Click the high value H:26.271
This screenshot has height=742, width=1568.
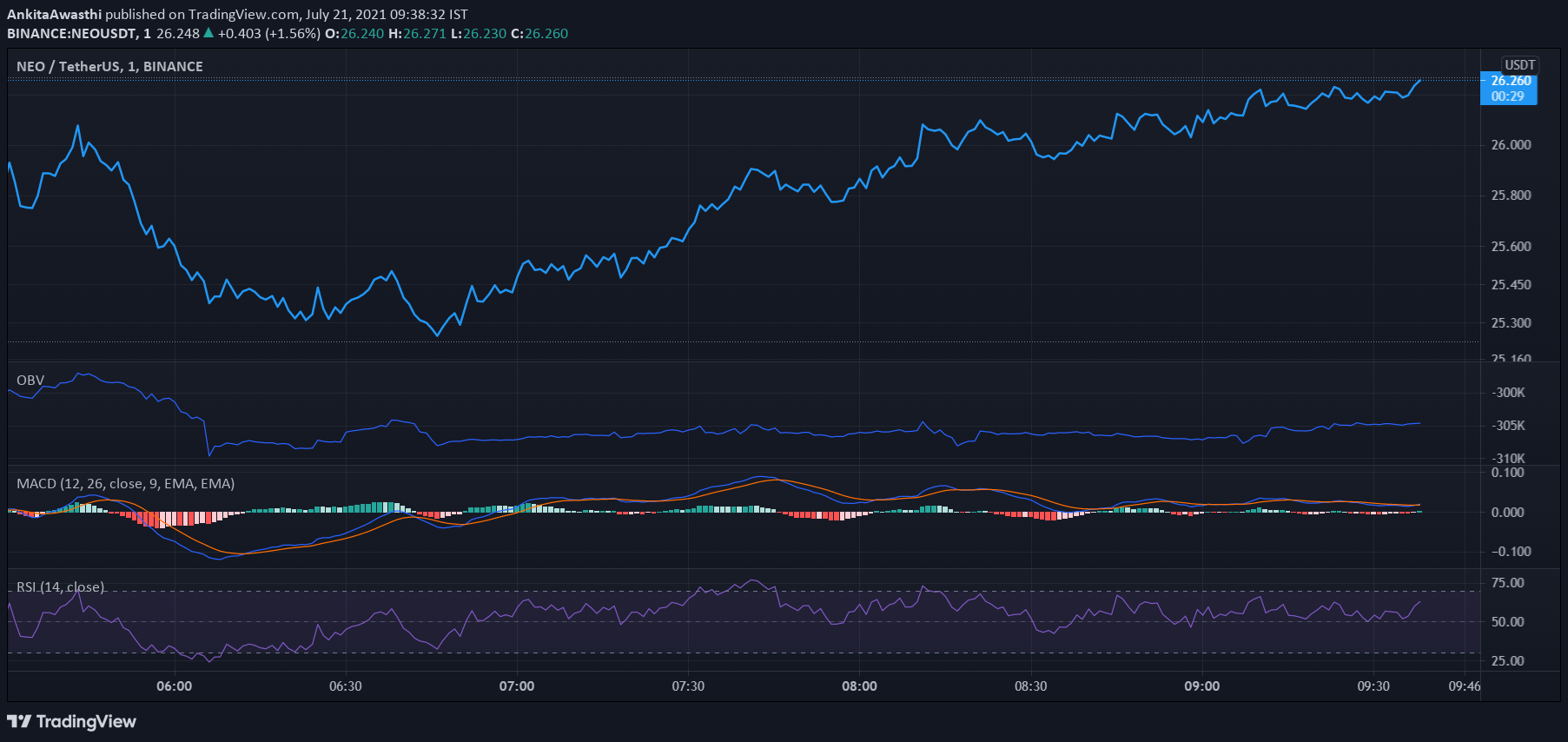(x=417, y=33)
